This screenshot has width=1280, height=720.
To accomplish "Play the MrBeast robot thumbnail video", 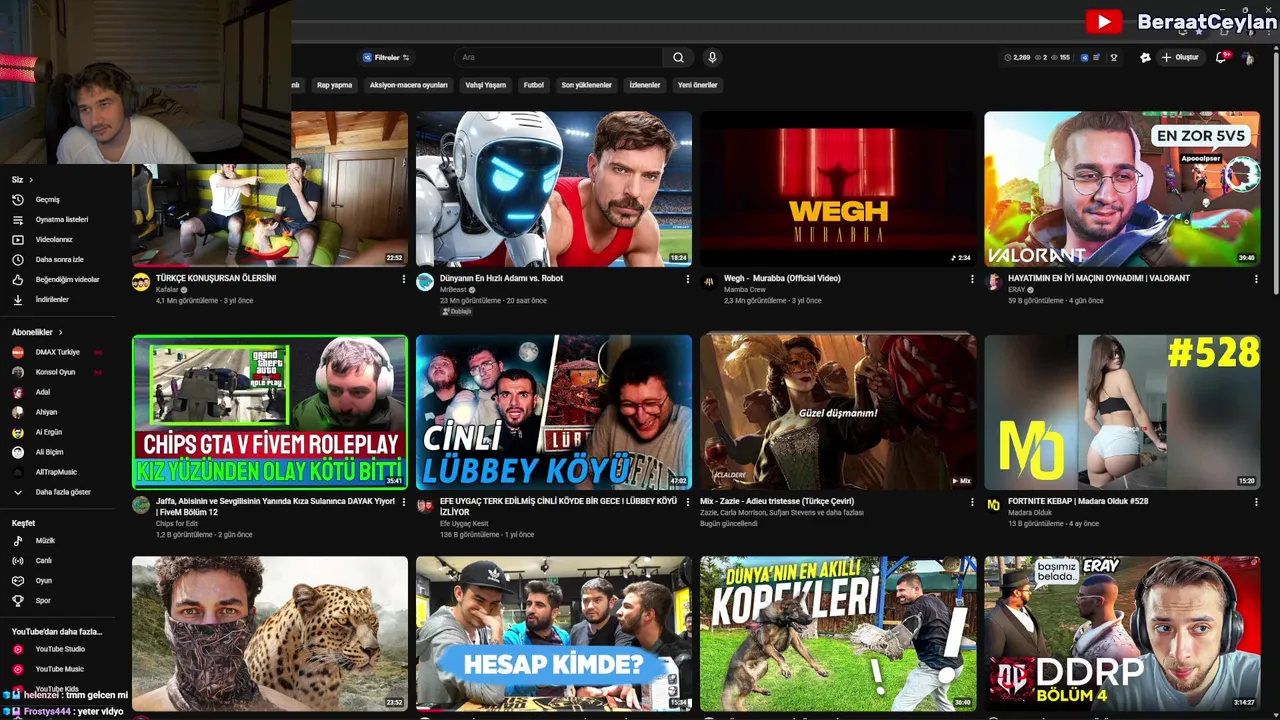I will pos(554,188).
